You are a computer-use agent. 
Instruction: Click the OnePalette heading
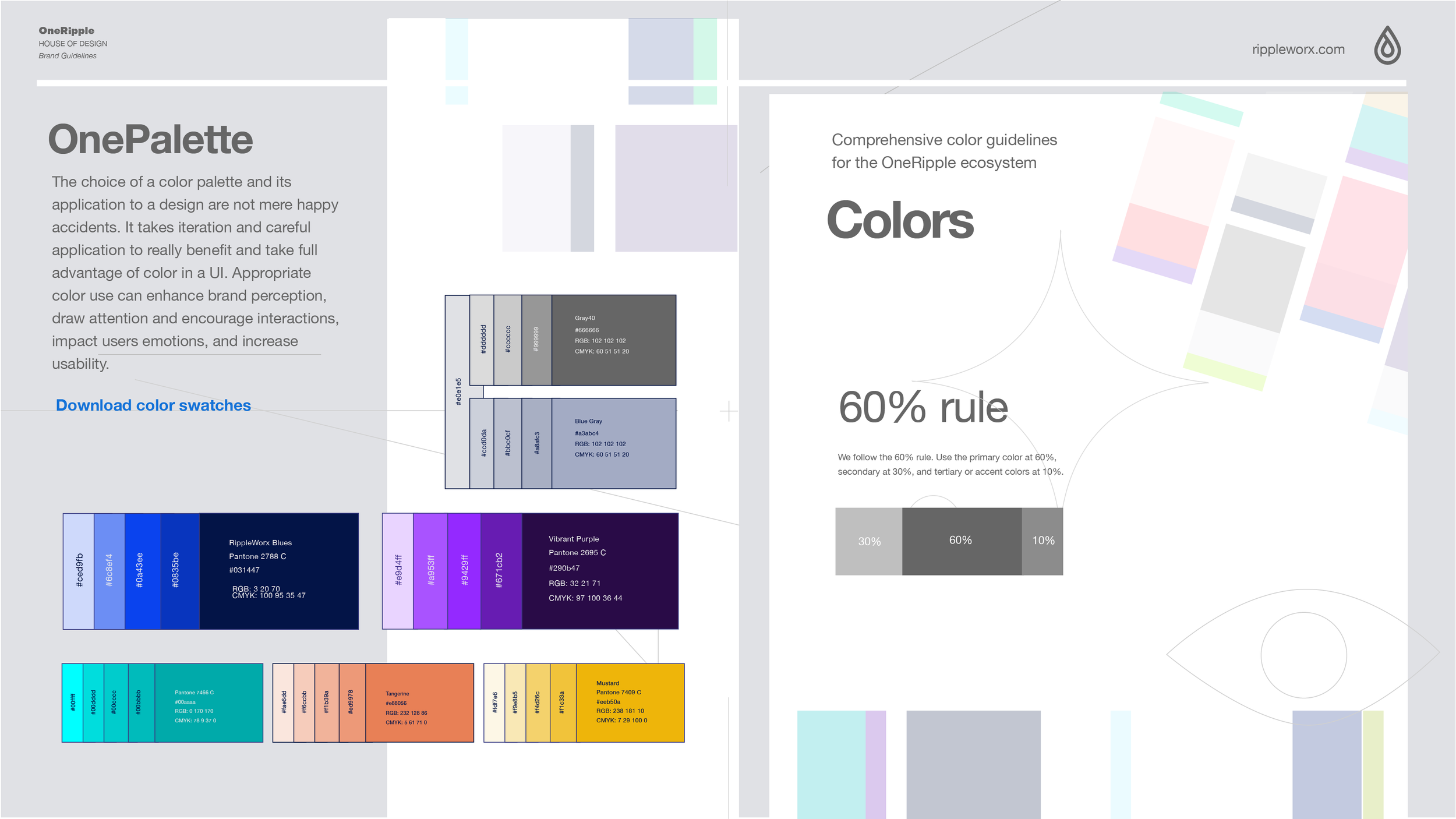click(x=150, y=140)
